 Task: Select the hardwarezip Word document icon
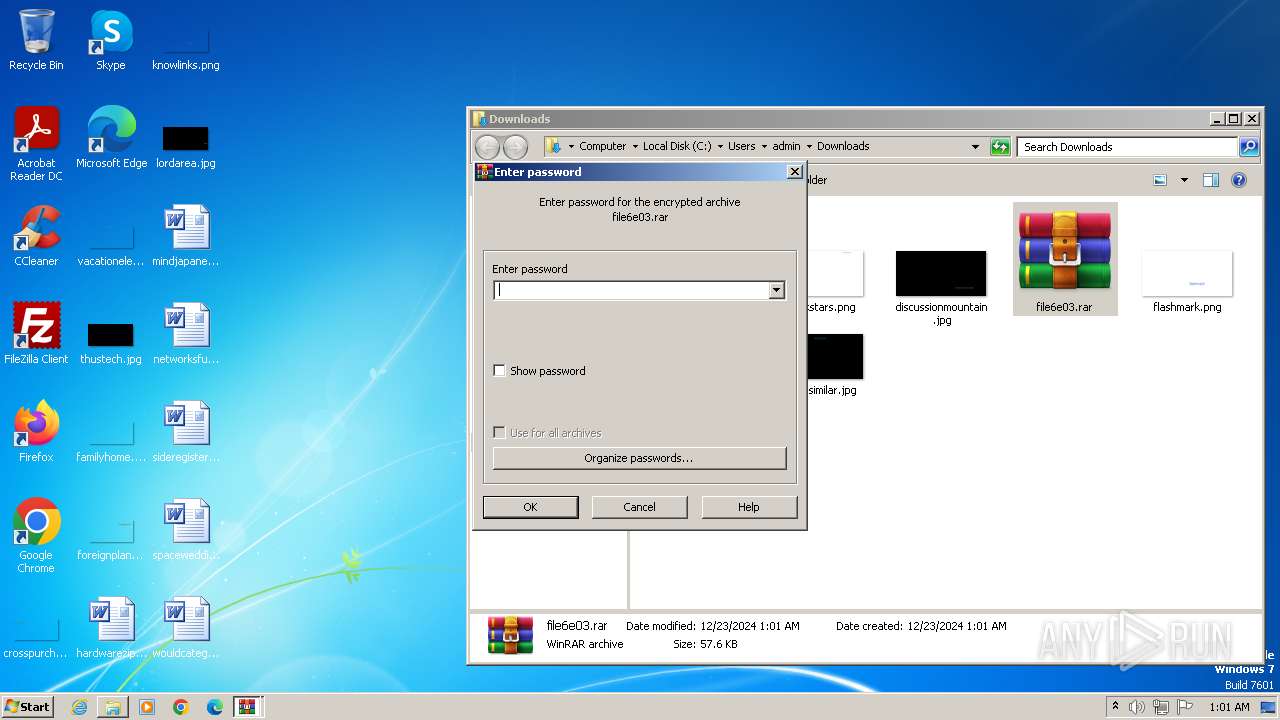coord(111,627)
